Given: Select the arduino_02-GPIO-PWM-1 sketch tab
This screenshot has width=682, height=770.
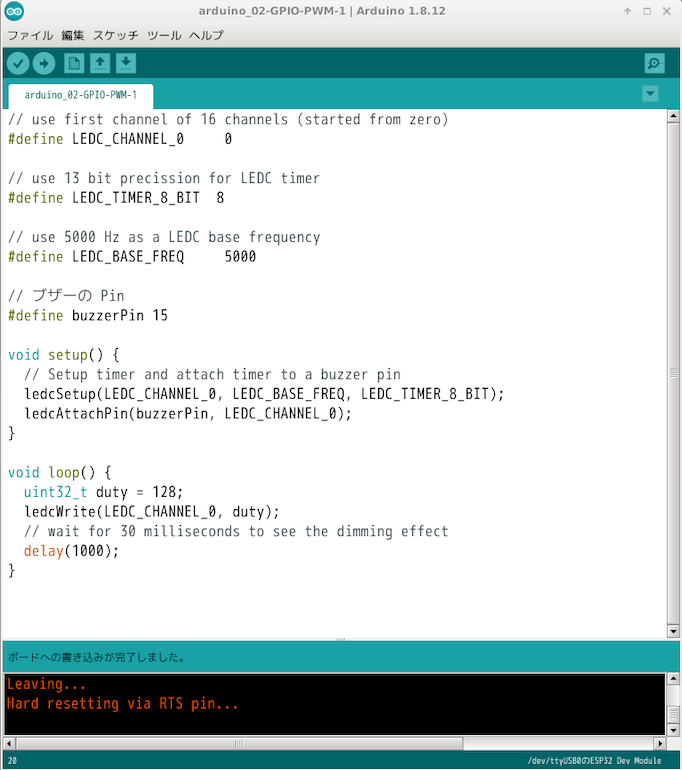Looking at the screenshot, I should click(81, 96).
